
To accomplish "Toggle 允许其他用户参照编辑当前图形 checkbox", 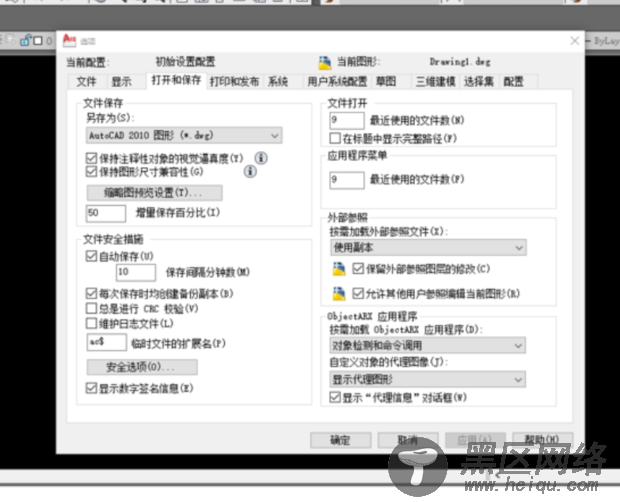I will pos(358,293).
